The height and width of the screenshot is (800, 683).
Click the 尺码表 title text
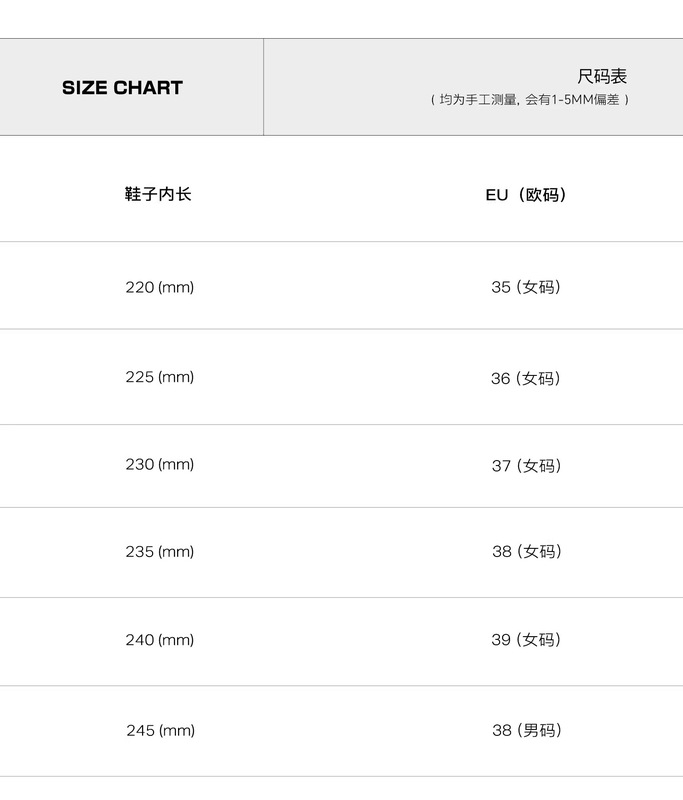(602, 77)
